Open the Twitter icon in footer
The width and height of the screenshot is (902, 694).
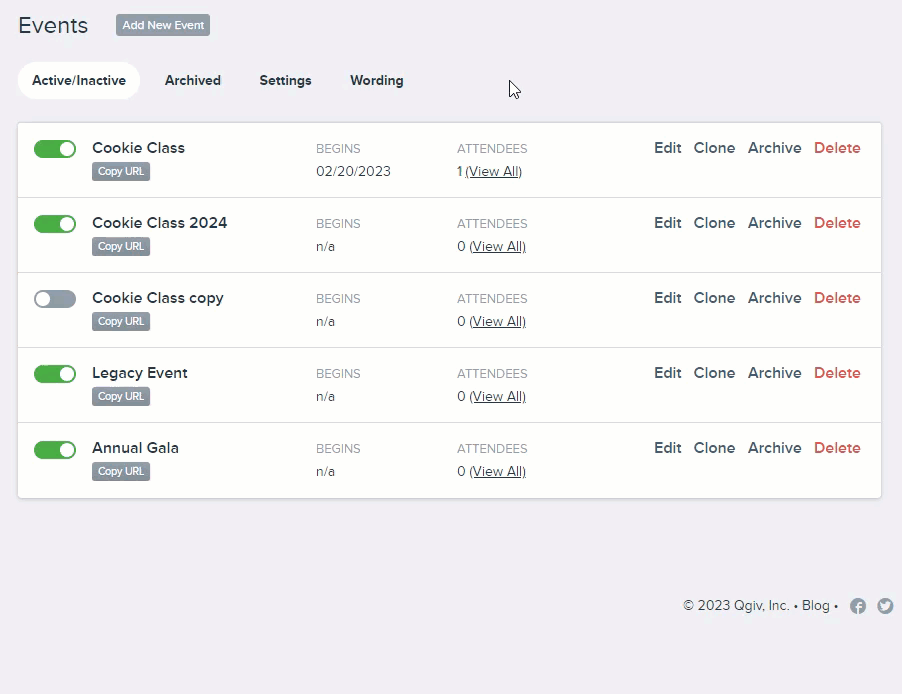[885, 606]
